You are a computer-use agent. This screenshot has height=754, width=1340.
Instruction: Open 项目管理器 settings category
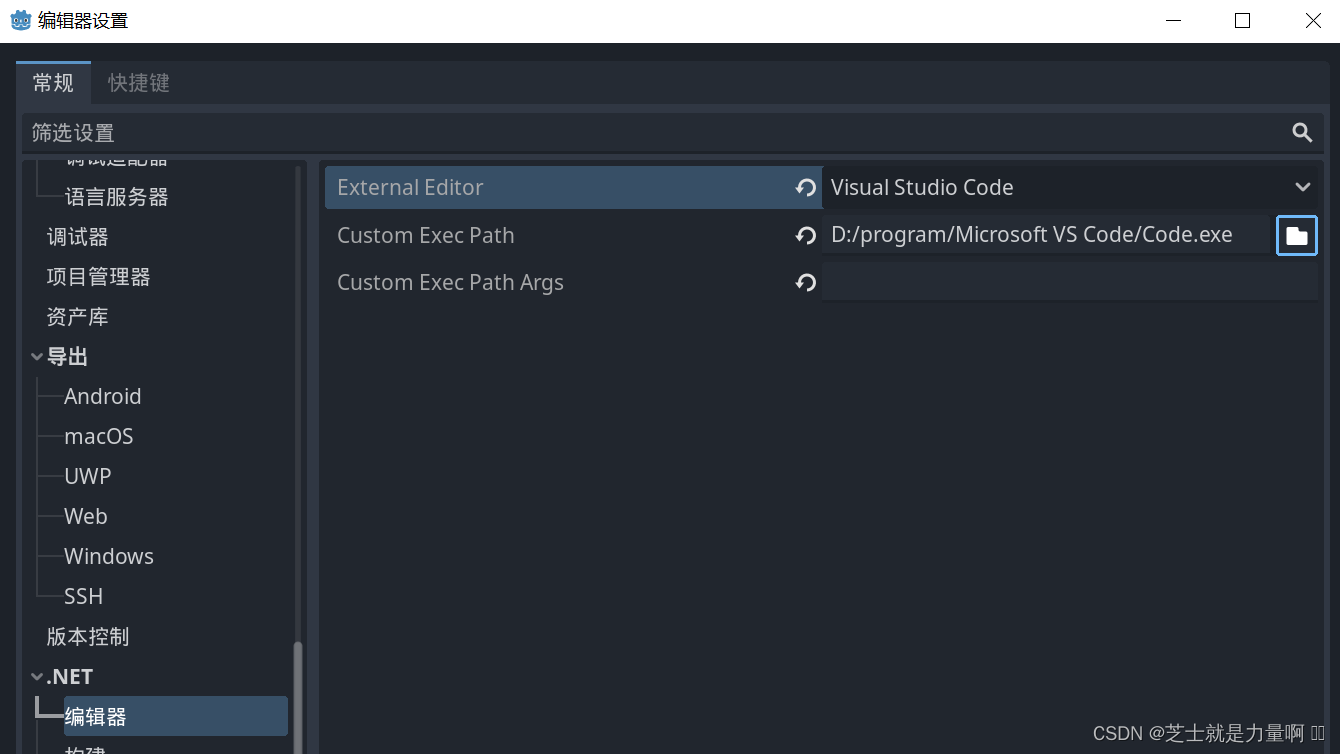pos(98,277)
